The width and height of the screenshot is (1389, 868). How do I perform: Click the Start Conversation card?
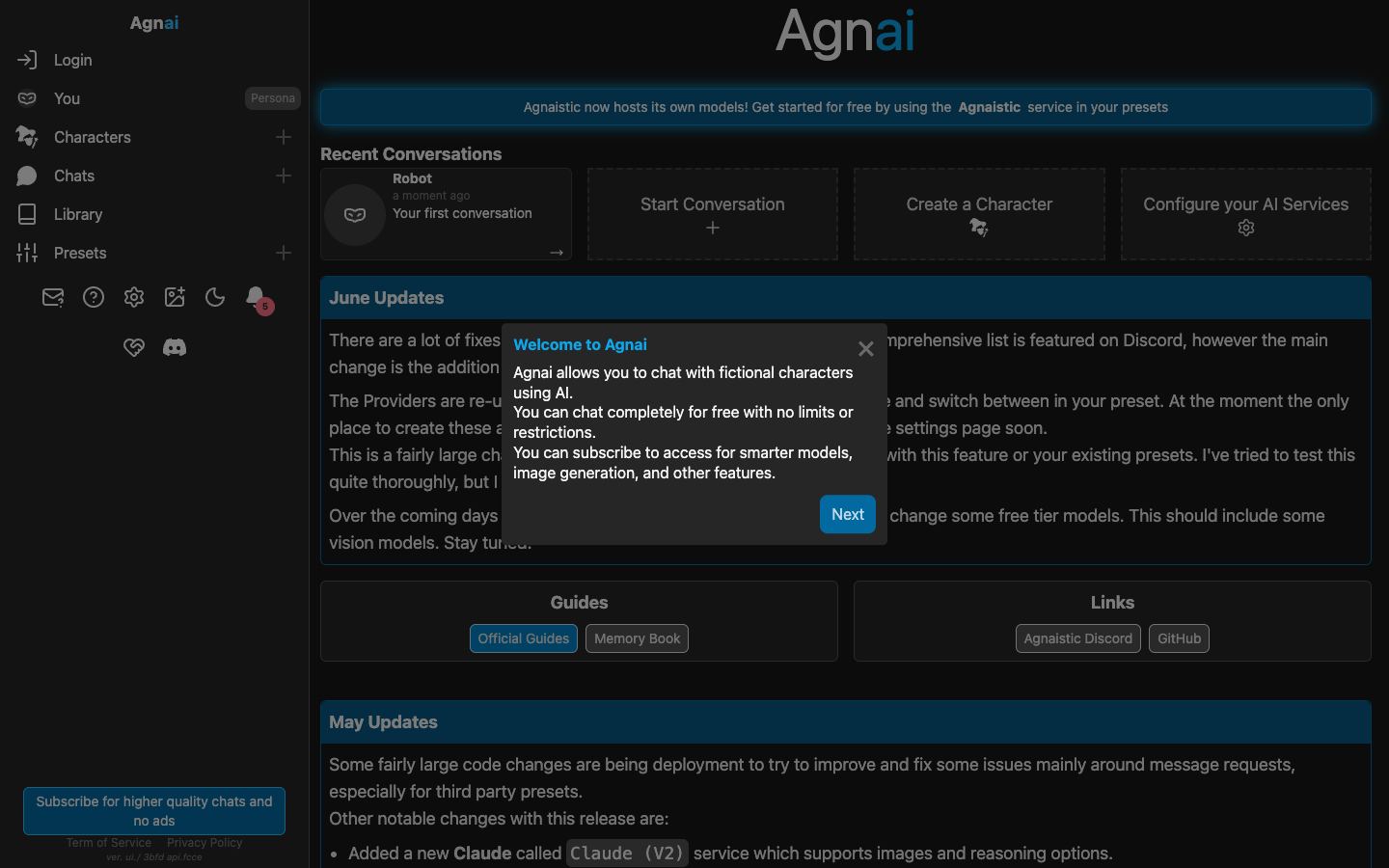pyautogui.click(x=713, y=214)
